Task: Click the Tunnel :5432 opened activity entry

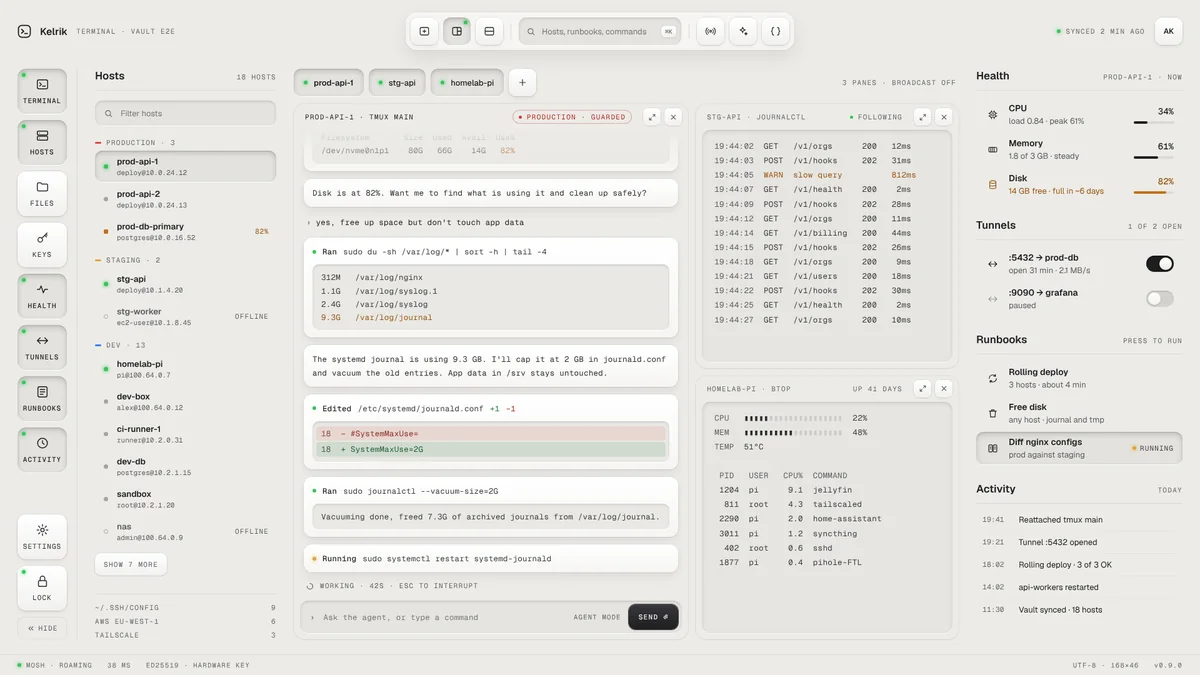Action: coord(1079,542)
